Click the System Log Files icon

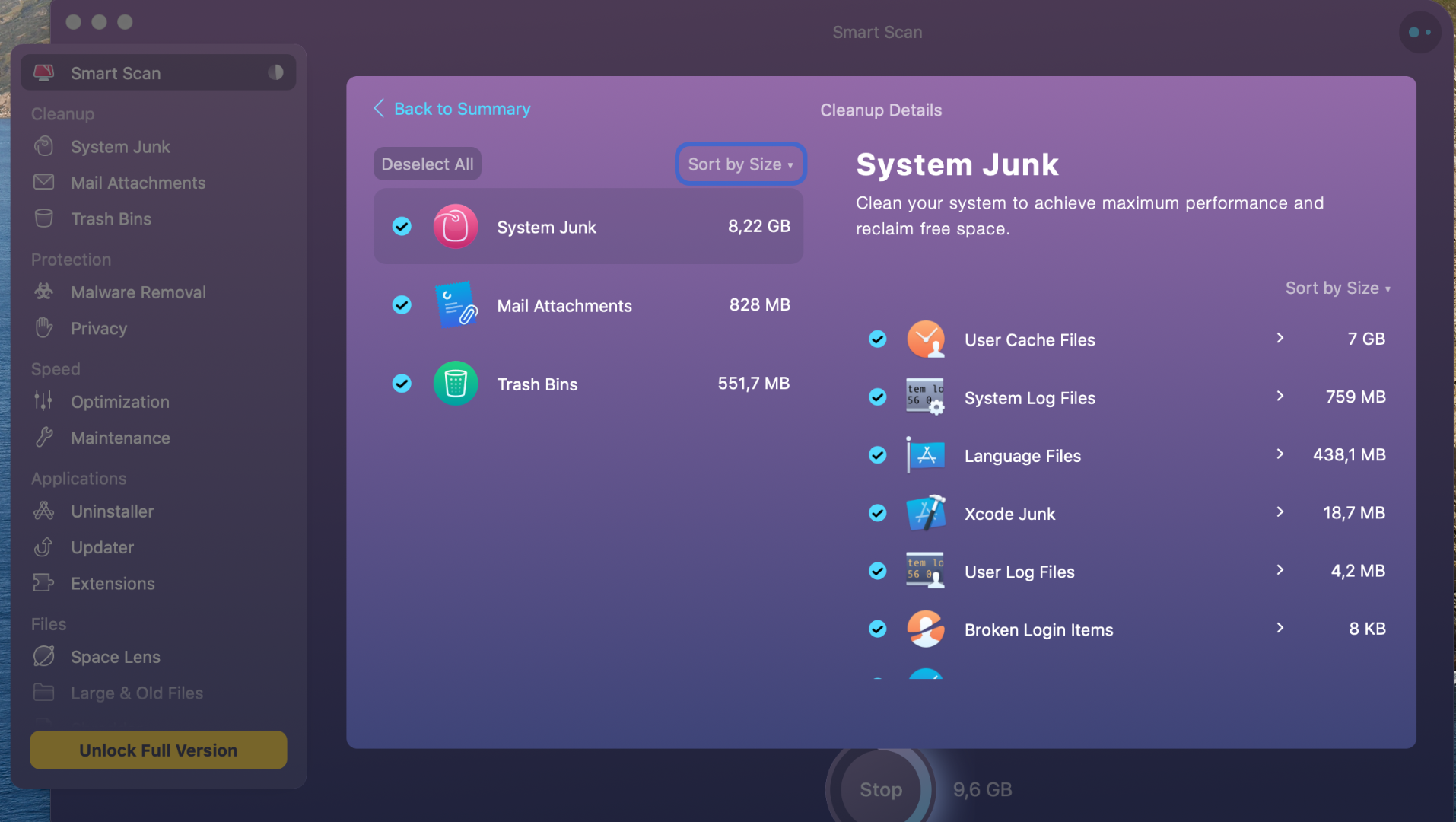click(x=926, y=397)
